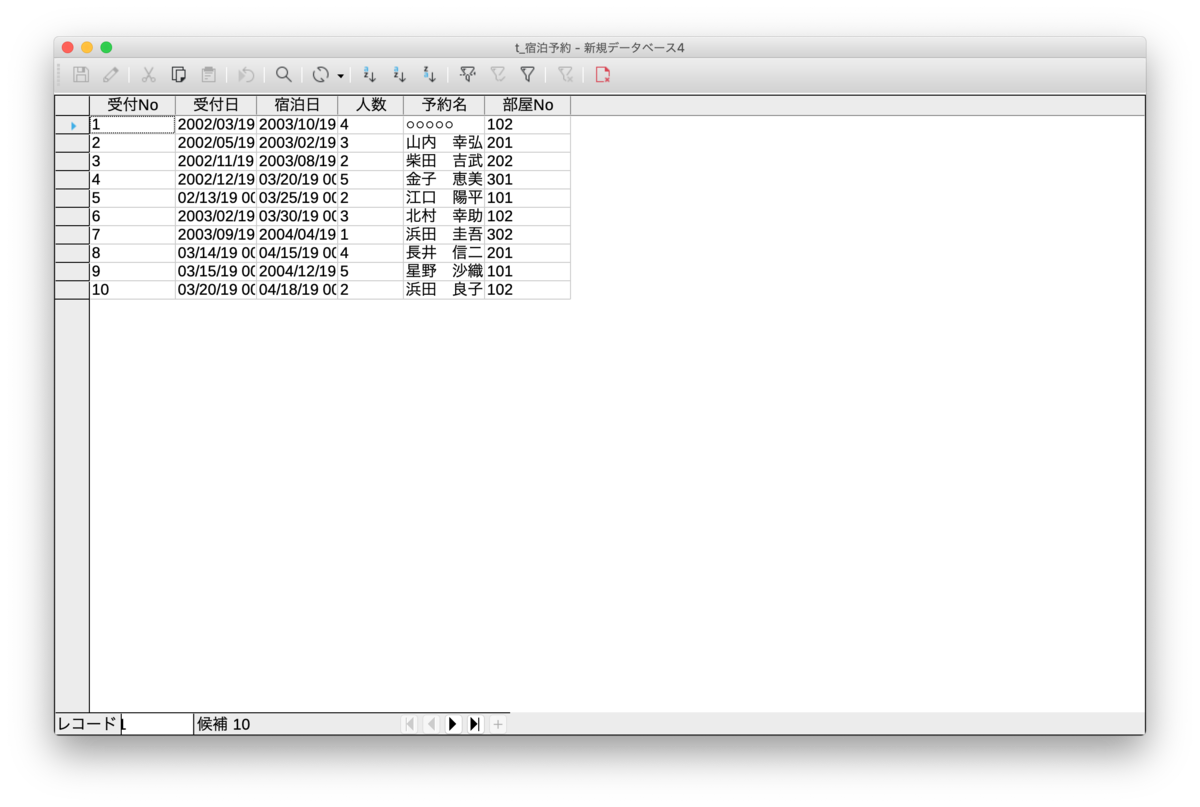Select the 予約名 column header
1200x807 pixels.
(x=444, y=105)
